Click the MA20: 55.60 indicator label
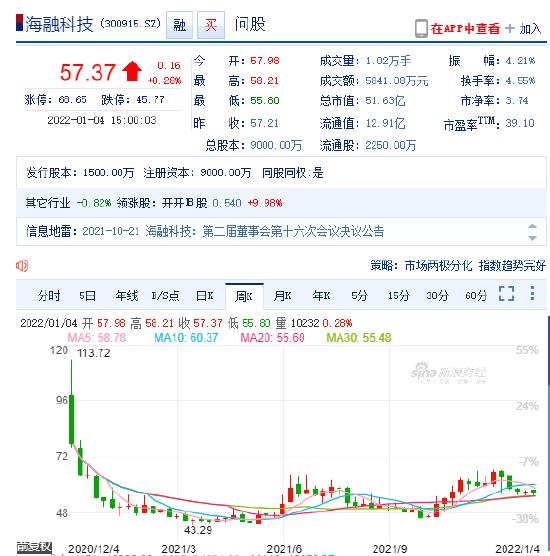This screenshot has height=556, width=550. tap(272, 338)
